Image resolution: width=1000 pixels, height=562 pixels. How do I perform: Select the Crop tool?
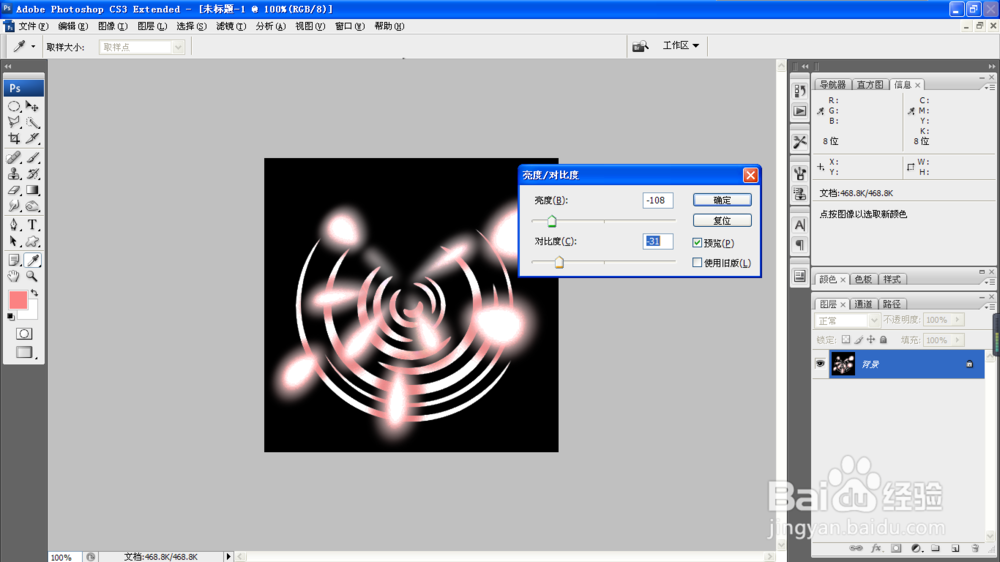pos(14,138)
